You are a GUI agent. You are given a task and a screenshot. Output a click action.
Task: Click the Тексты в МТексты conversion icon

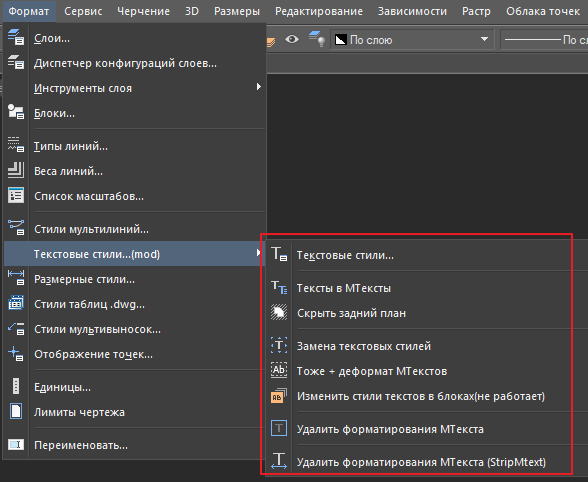(x=279, y=288)
